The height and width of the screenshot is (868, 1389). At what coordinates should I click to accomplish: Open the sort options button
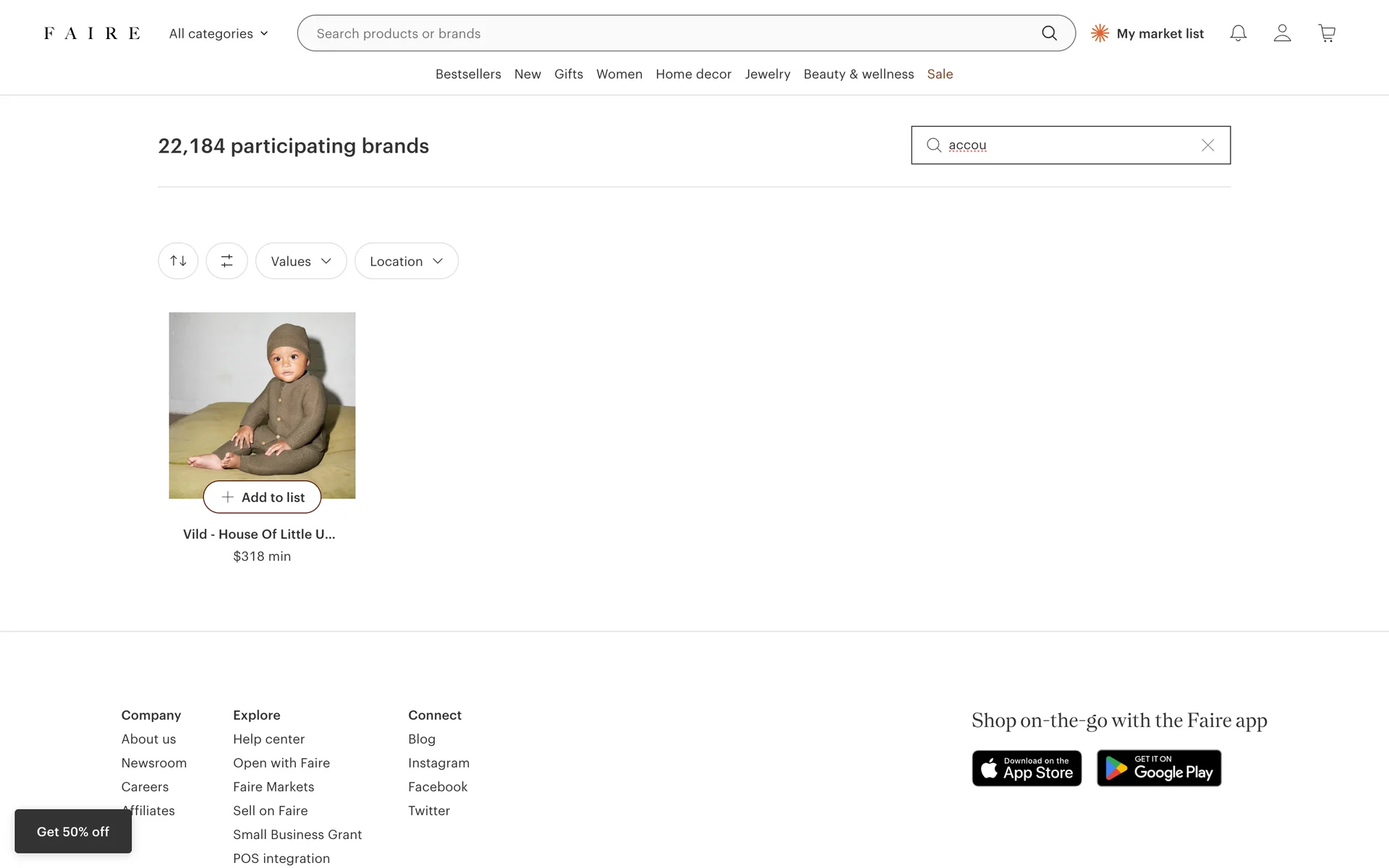pyautogui.click(x=178, y=261)
